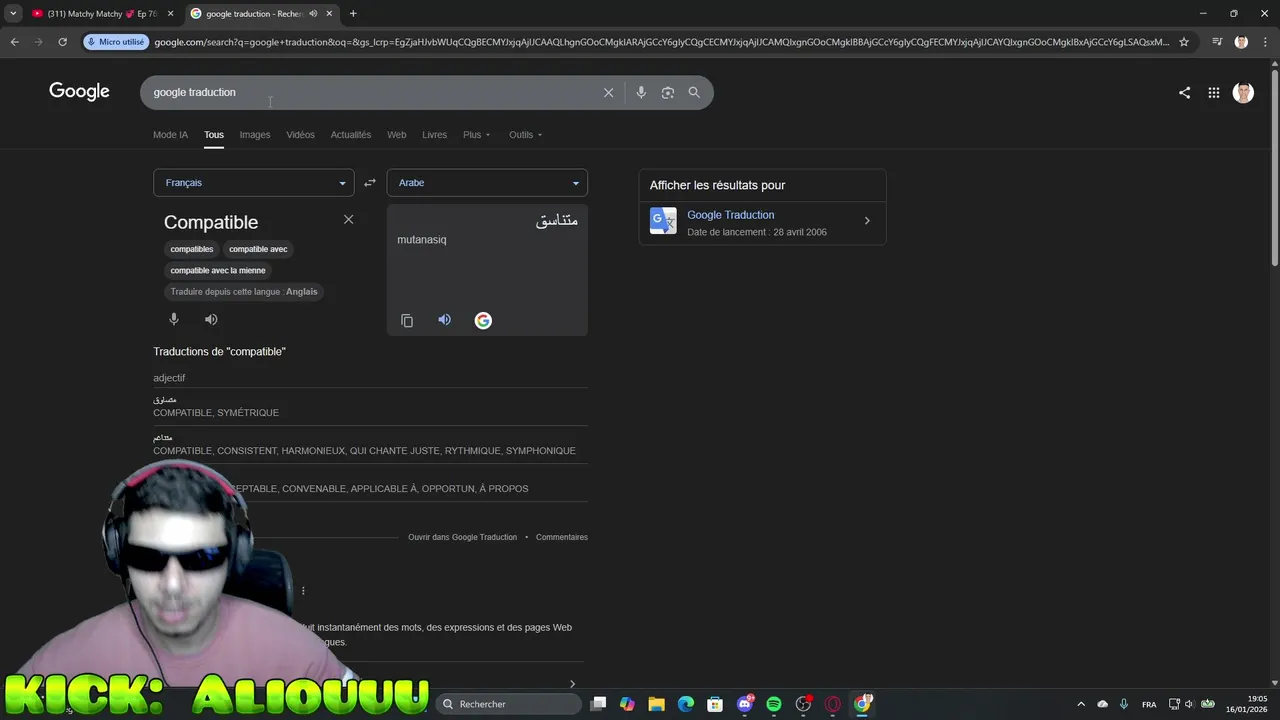The image size is (1280, 720).
Task: Open the Français source language dropdown
Action: click(x=253, y=183)
